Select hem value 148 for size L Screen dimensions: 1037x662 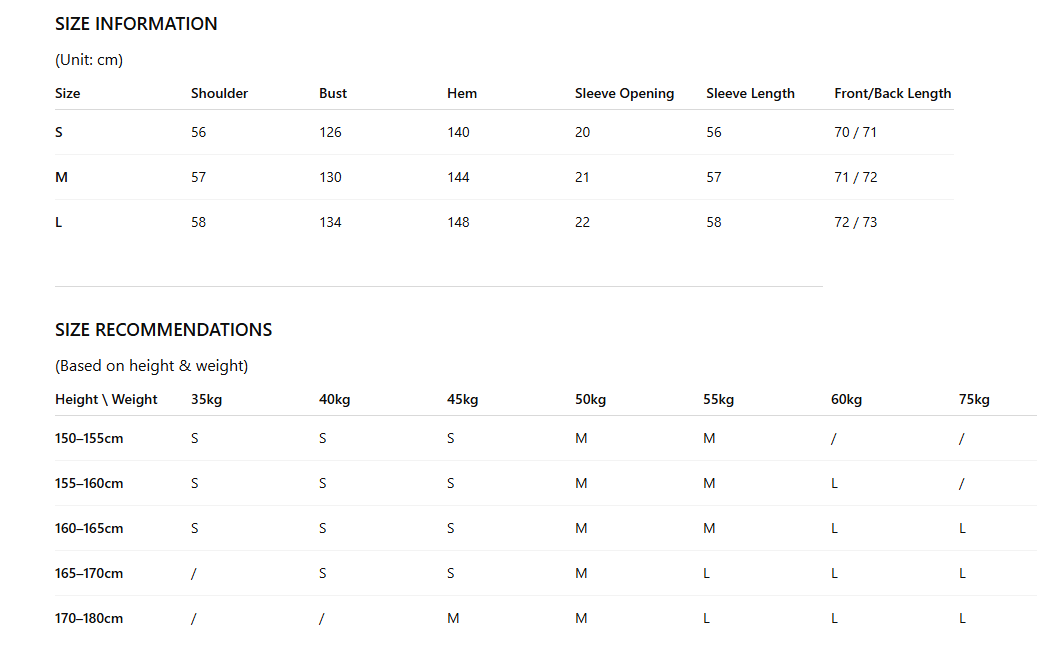pos(458,222)
